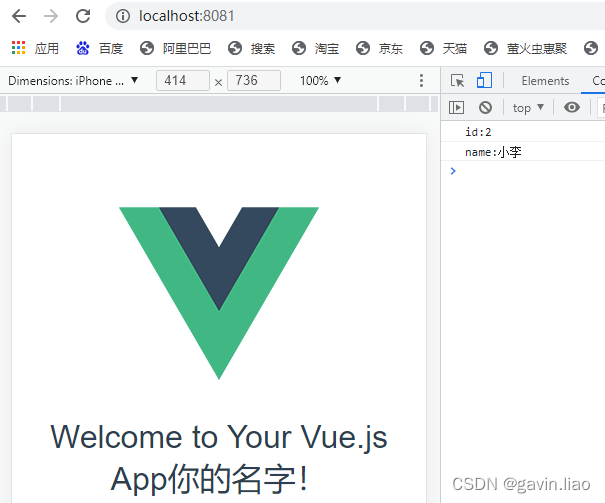Select the id:2 console log line
The image size is (605, 503).
point(523,132)
